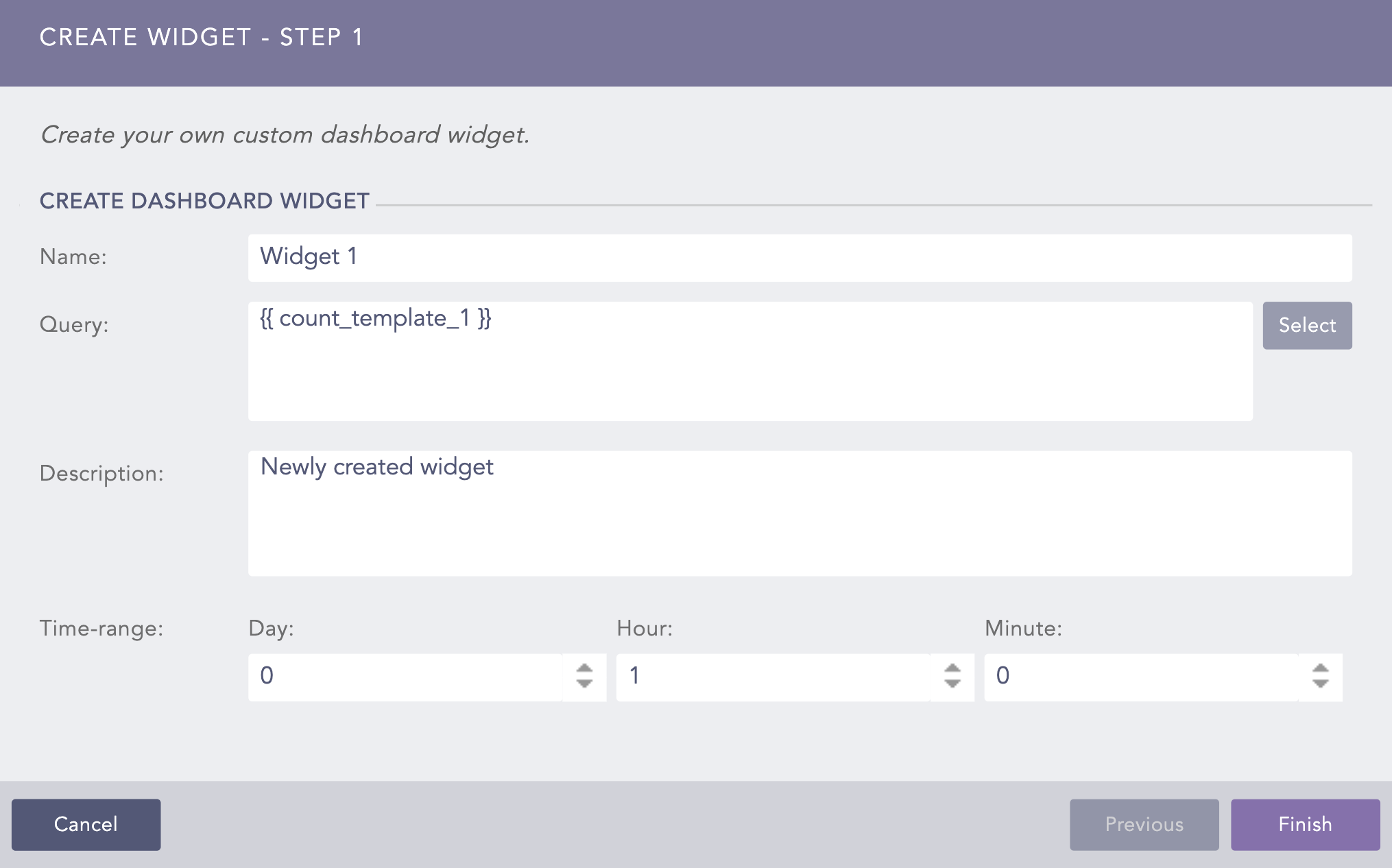The image size is (1392, 868).
Task: Click Finish to create the widget
Action: coord(1305,824)
